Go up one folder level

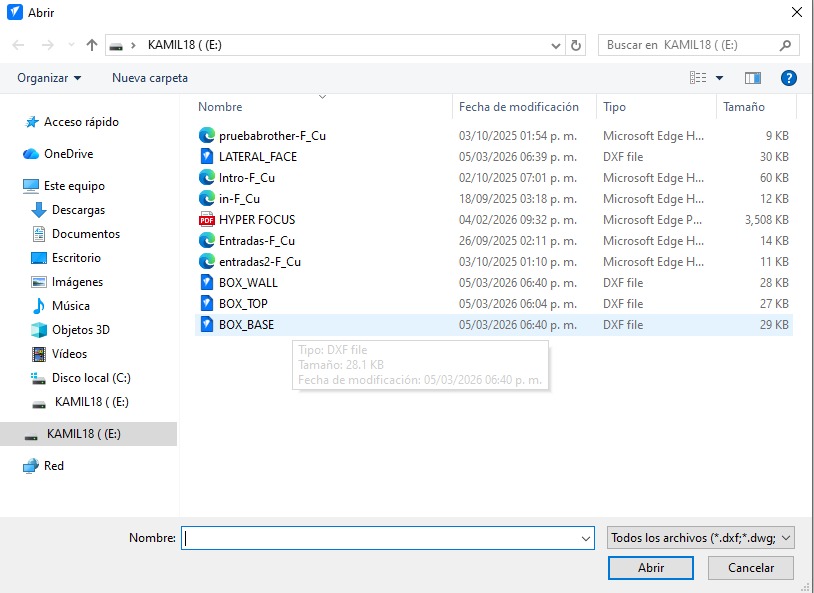click(x=92, y=45)
